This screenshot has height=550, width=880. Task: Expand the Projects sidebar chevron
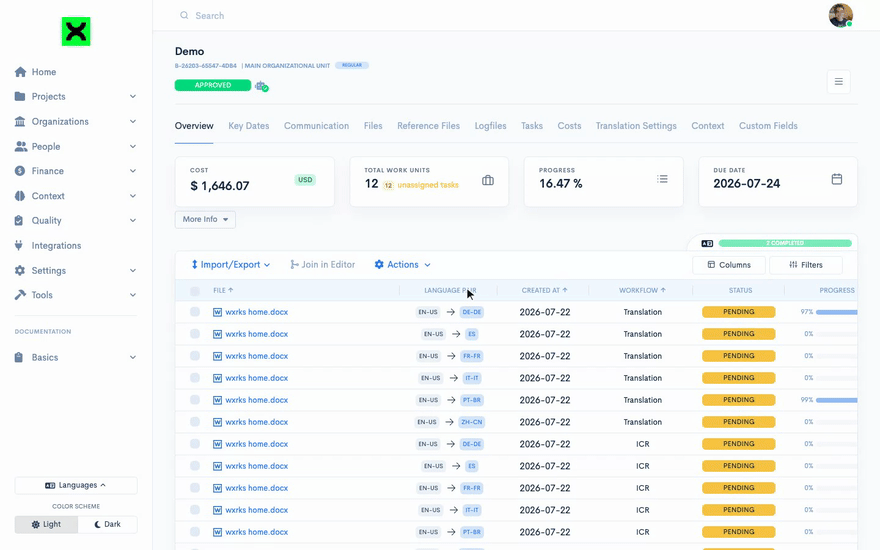(x=132, y=97)
